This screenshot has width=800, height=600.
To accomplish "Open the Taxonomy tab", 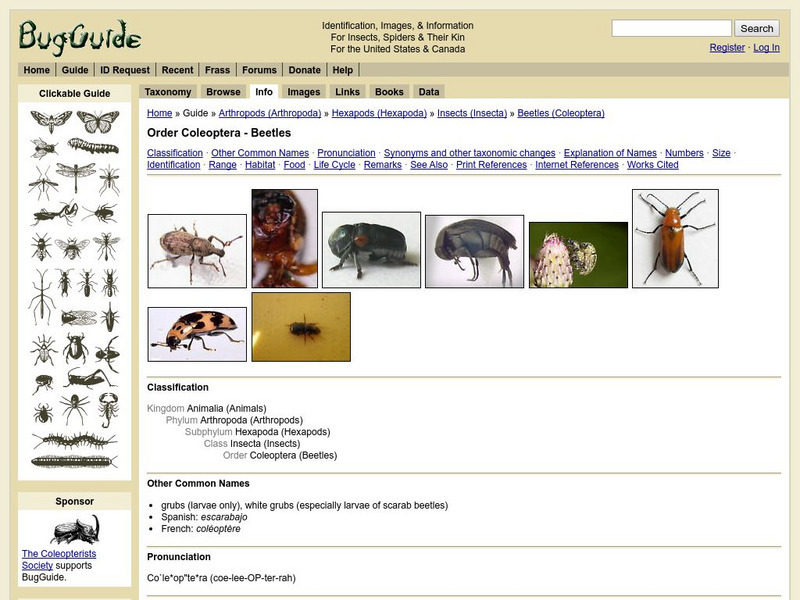I will (172, 90).
